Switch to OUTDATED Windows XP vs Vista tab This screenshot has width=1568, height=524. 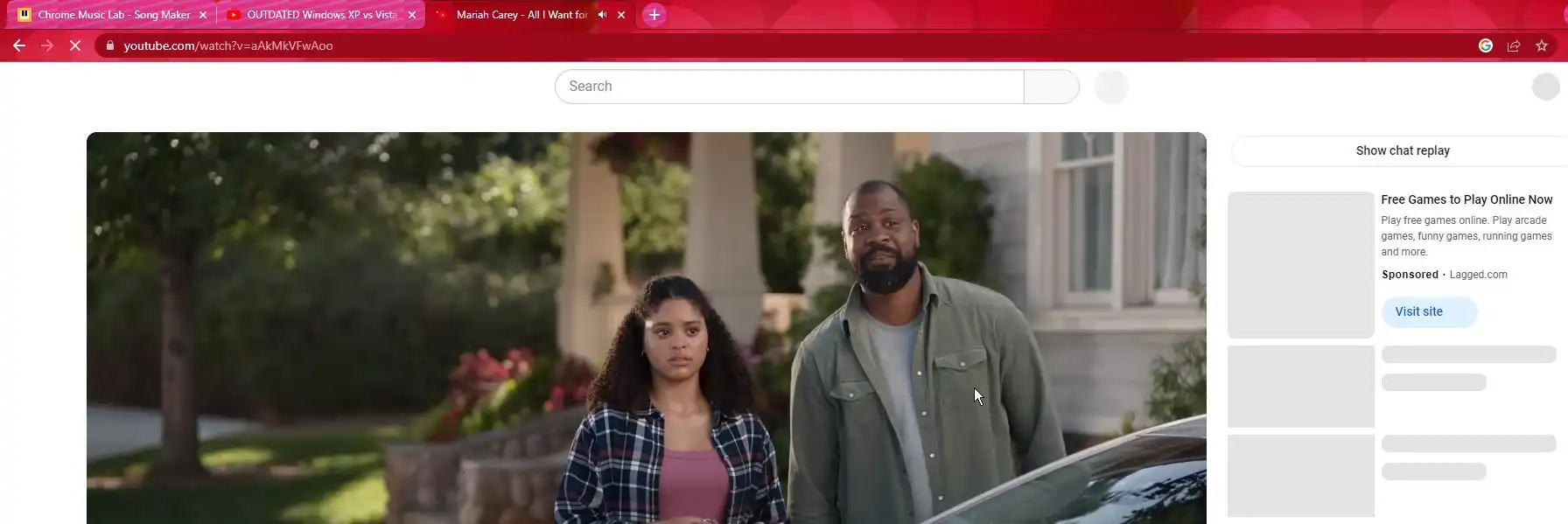click(322, 15)
